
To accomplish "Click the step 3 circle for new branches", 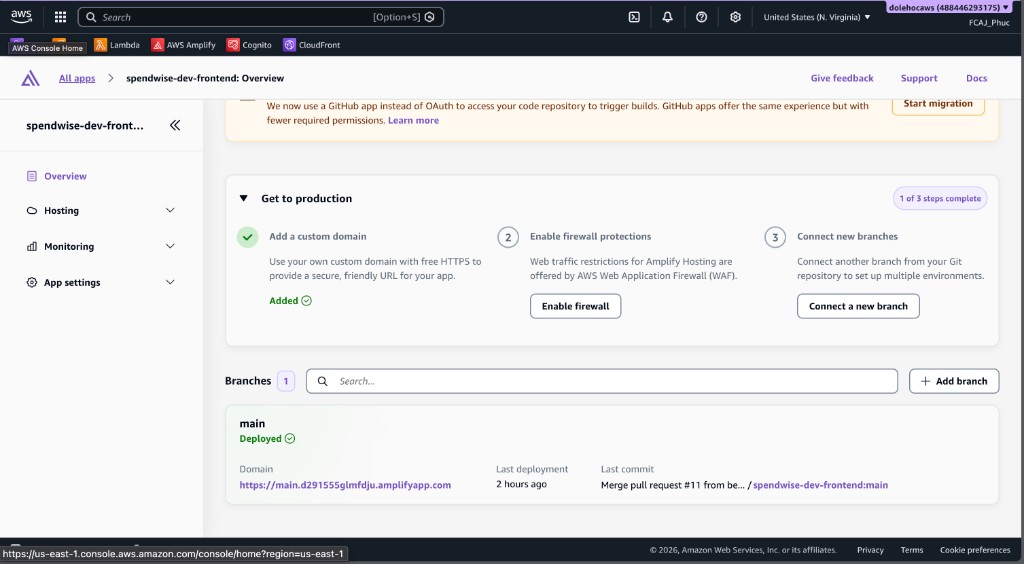I will (775, 237).
